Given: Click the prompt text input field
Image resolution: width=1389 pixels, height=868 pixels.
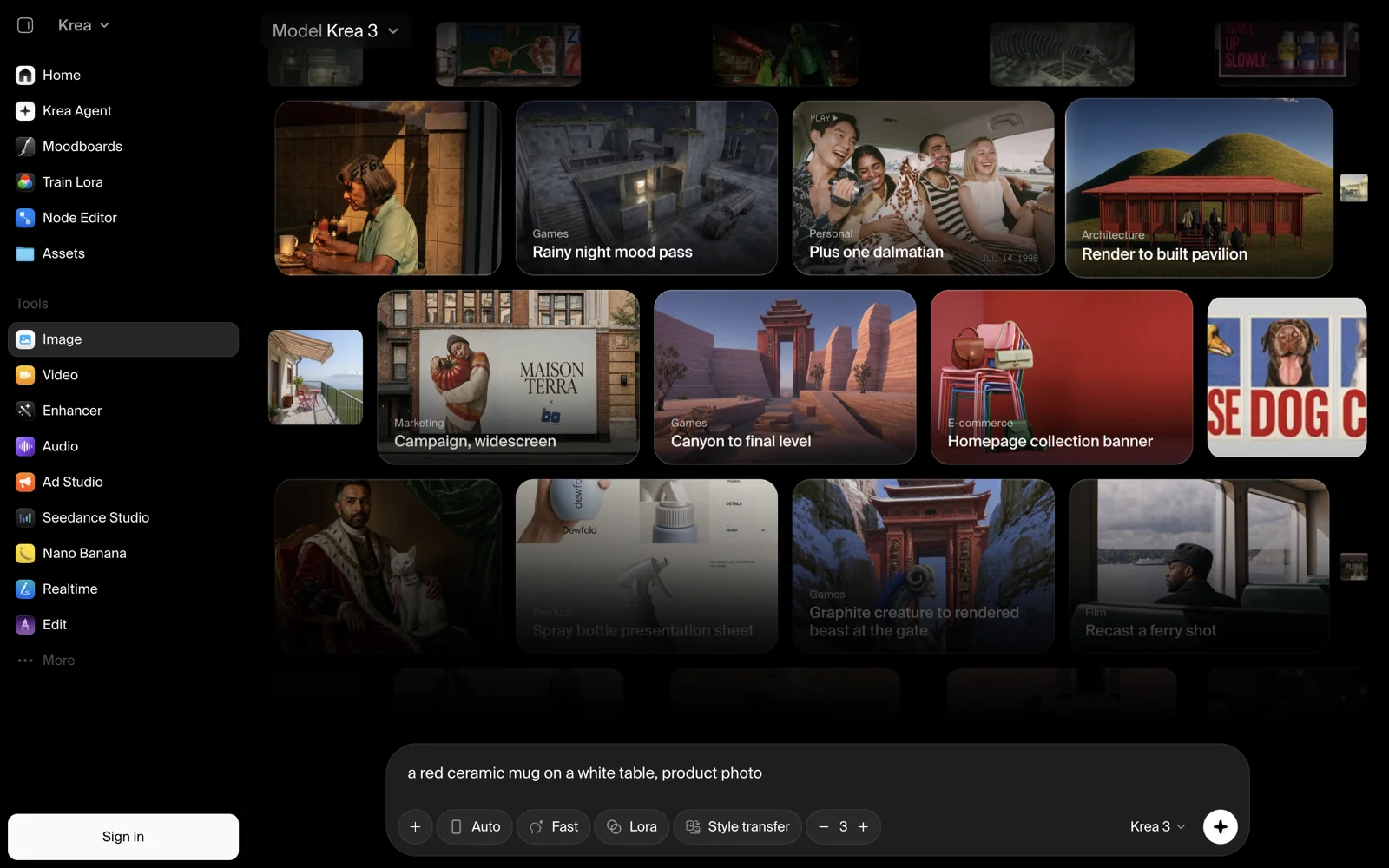Looking at the screenshot, I should 816,773.
